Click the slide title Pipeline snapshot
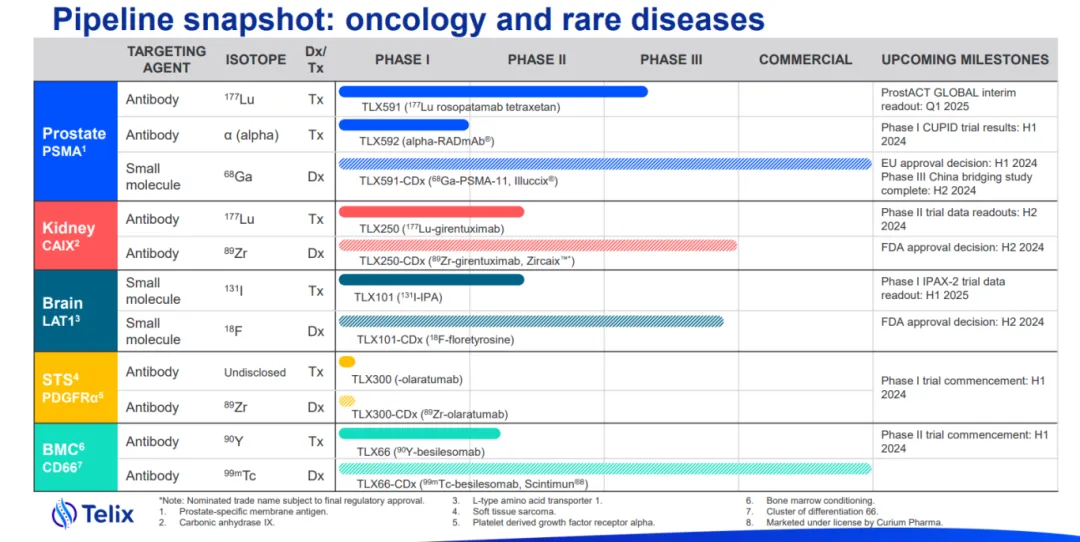This screenshot has width=1080, height=542. [408, 18]
